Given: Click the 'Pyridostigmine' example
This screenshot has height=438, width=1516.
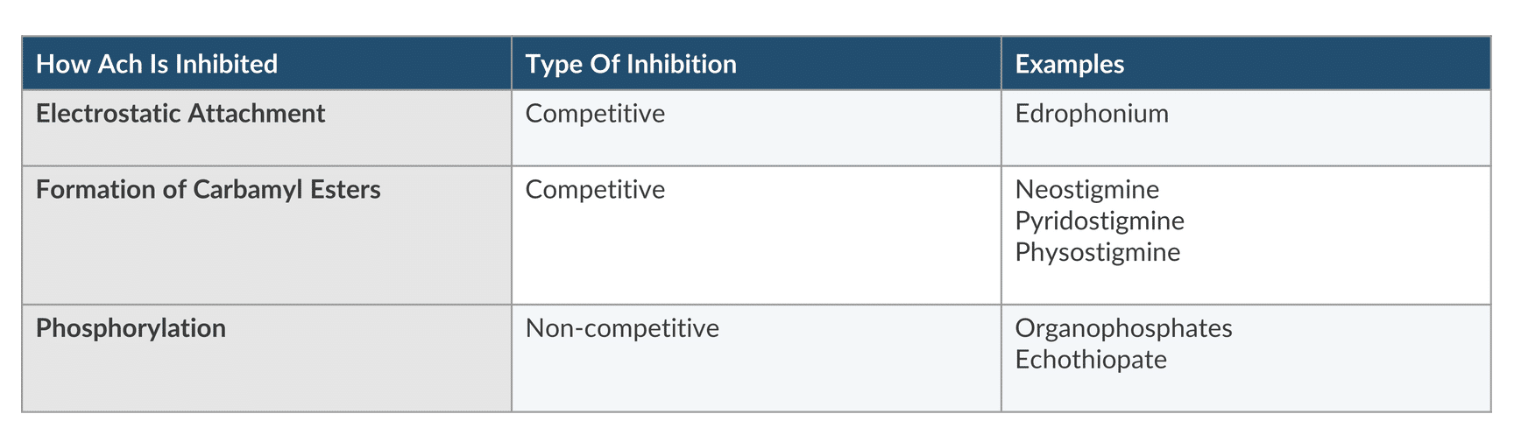Looking at the screenshot, I should [1099, 221].
